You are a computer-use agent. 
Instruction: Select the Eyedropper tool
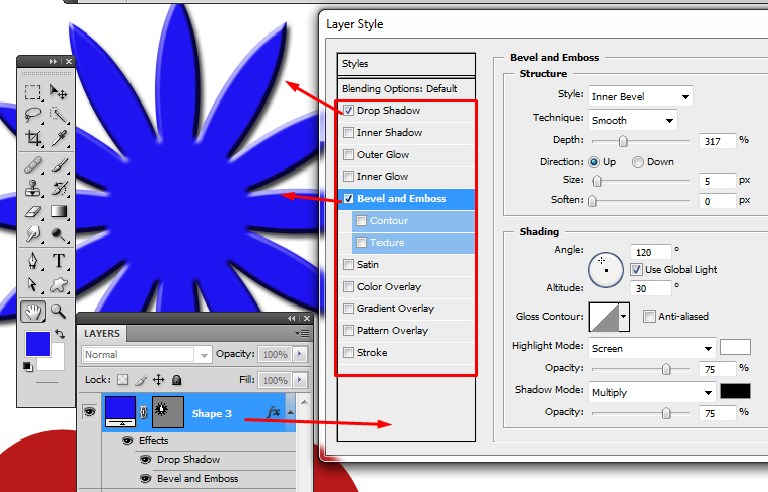click(59, 138)
